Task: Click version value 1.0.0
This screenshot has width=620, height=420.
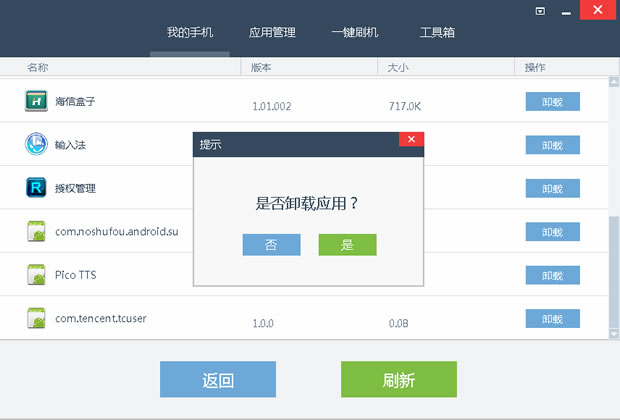Action: [x=263, y=324]
